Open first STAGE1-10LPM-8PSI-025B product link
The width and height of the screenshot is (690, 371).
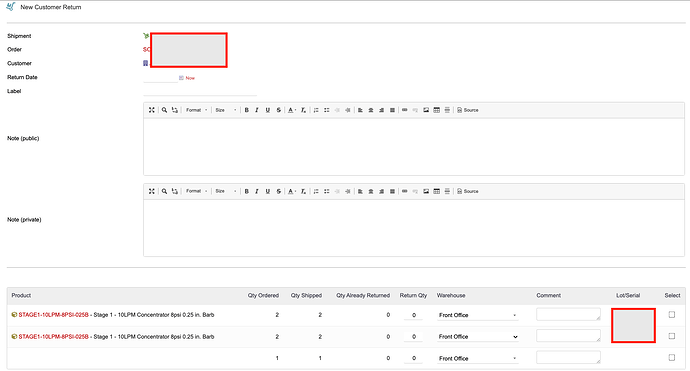click(x=53, y=315)
